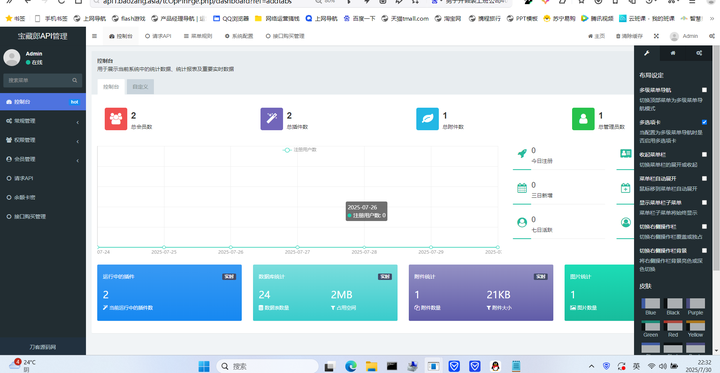720x373 pixels.
Task: Uncheck the multi-tab option checkbox
Action: pos(704,122)
